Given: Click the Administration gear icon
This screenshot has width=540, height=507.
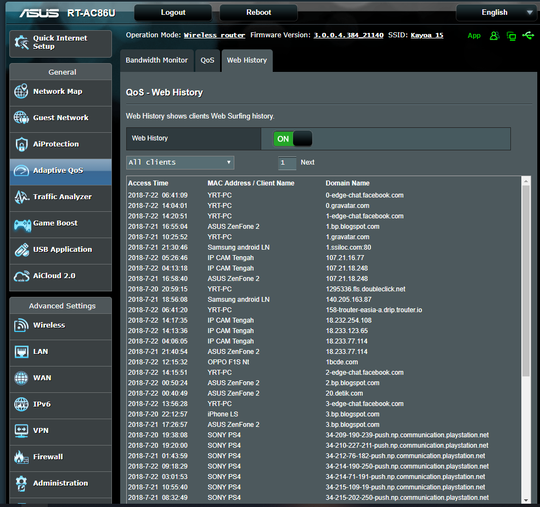Looking at the screenshot, I should pos(21,483).
